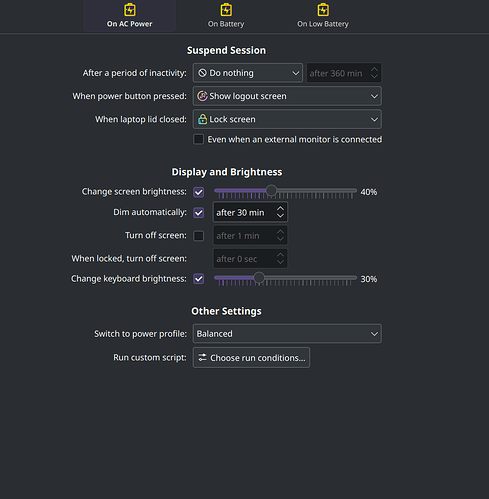Enable the Turn off screen checkbox

point(199,236)
